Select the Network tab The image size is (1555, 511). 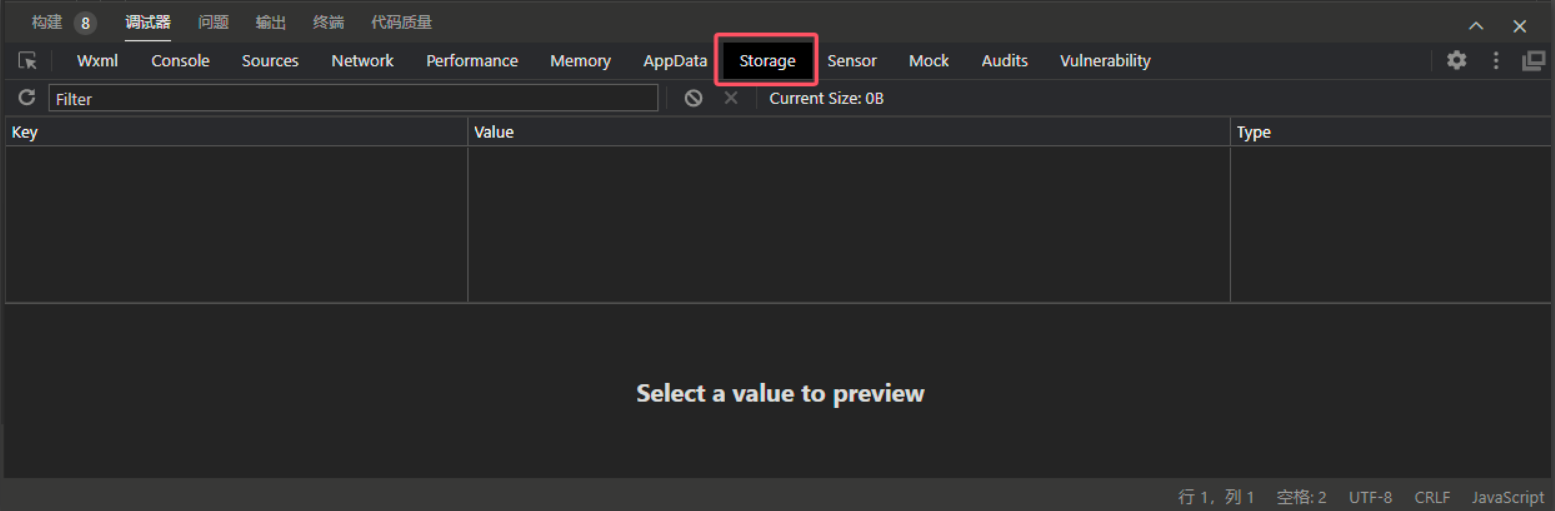[362, 61]
